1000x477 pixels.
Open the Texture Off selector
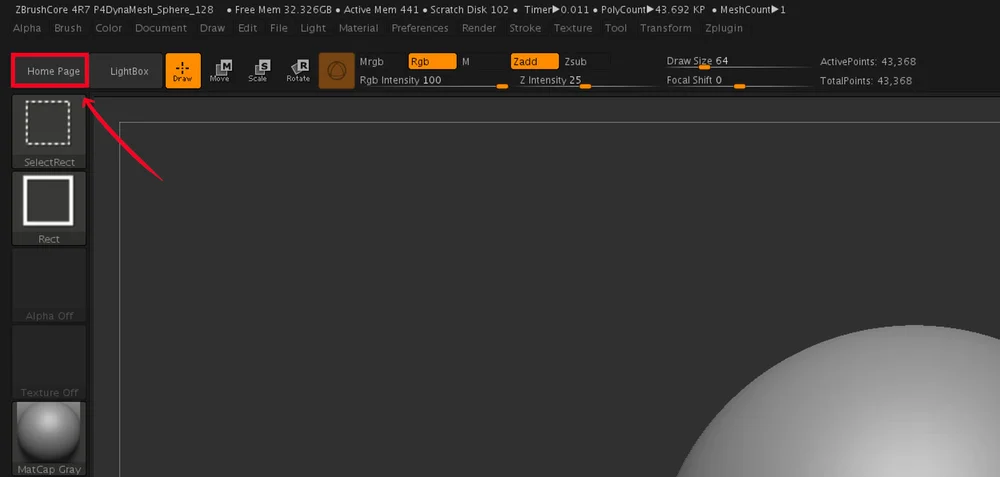point(49,362)
